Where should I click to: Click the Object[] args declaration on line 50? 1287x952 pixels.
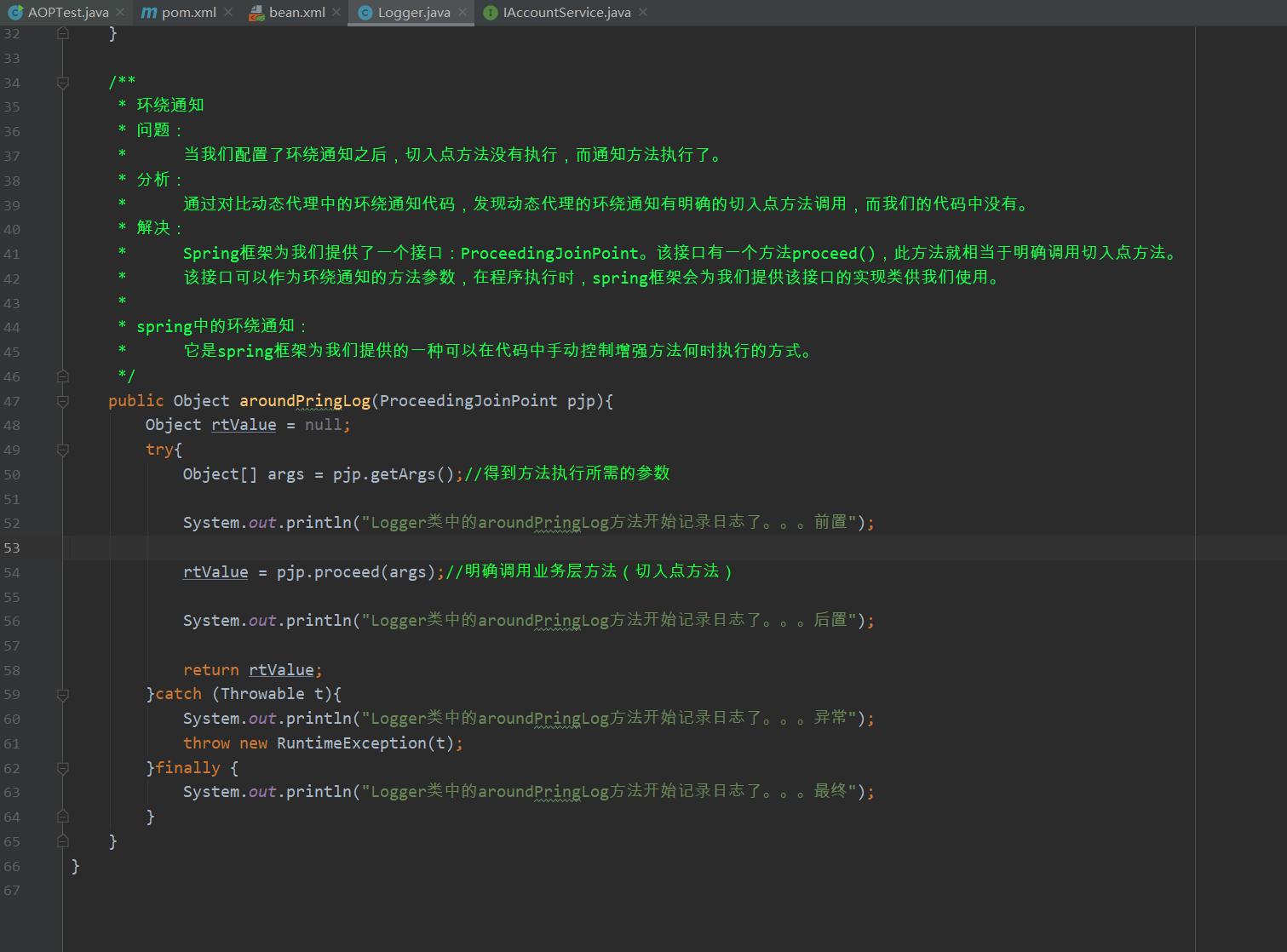pyautogui.click(x=244, y=474)
